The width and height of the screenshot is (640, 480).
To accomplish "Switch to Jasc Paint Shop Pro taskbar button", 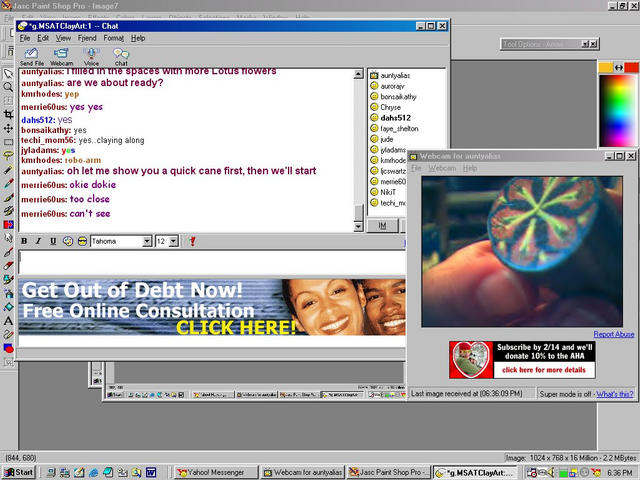I will [389, 472].
